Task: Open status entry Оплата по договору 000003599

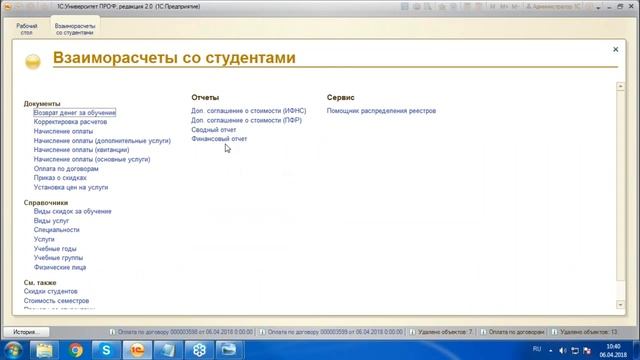Action: point(331,332)
